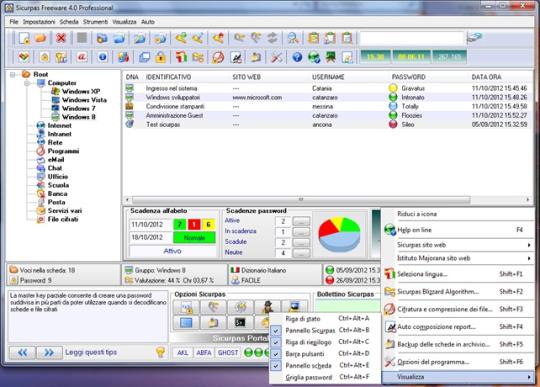Select the Windows 8 tree item

tap(79, 117)
